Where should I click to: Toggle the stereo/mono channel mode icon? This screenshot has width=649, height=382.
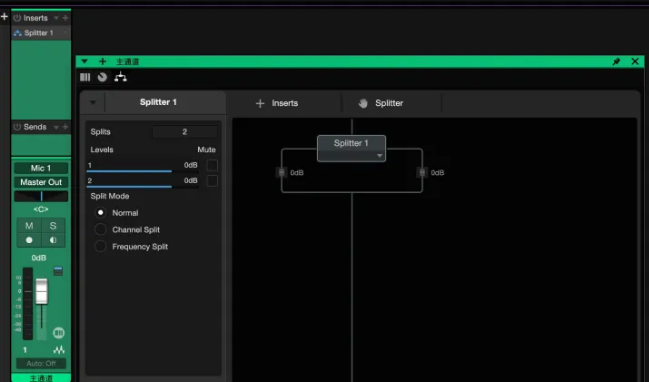click(59, 332)
